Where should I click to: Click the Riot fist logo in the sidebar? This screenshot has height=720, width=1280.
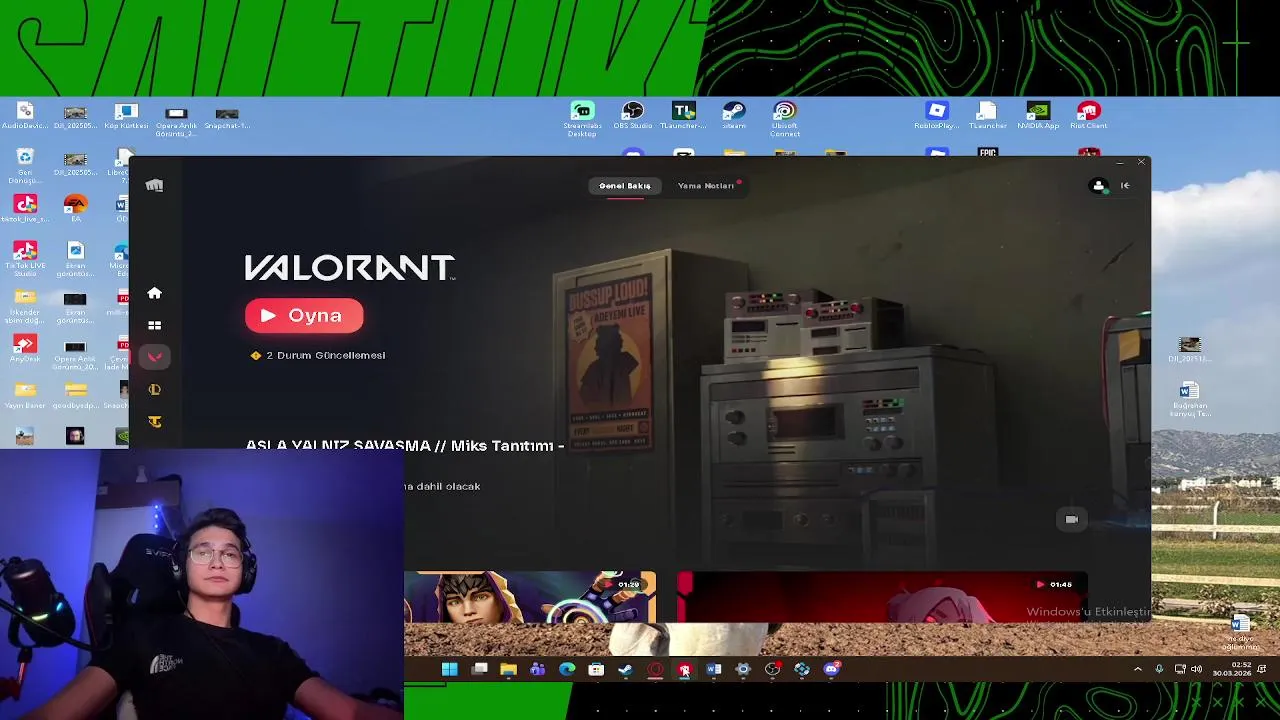[x=154, y=185]
